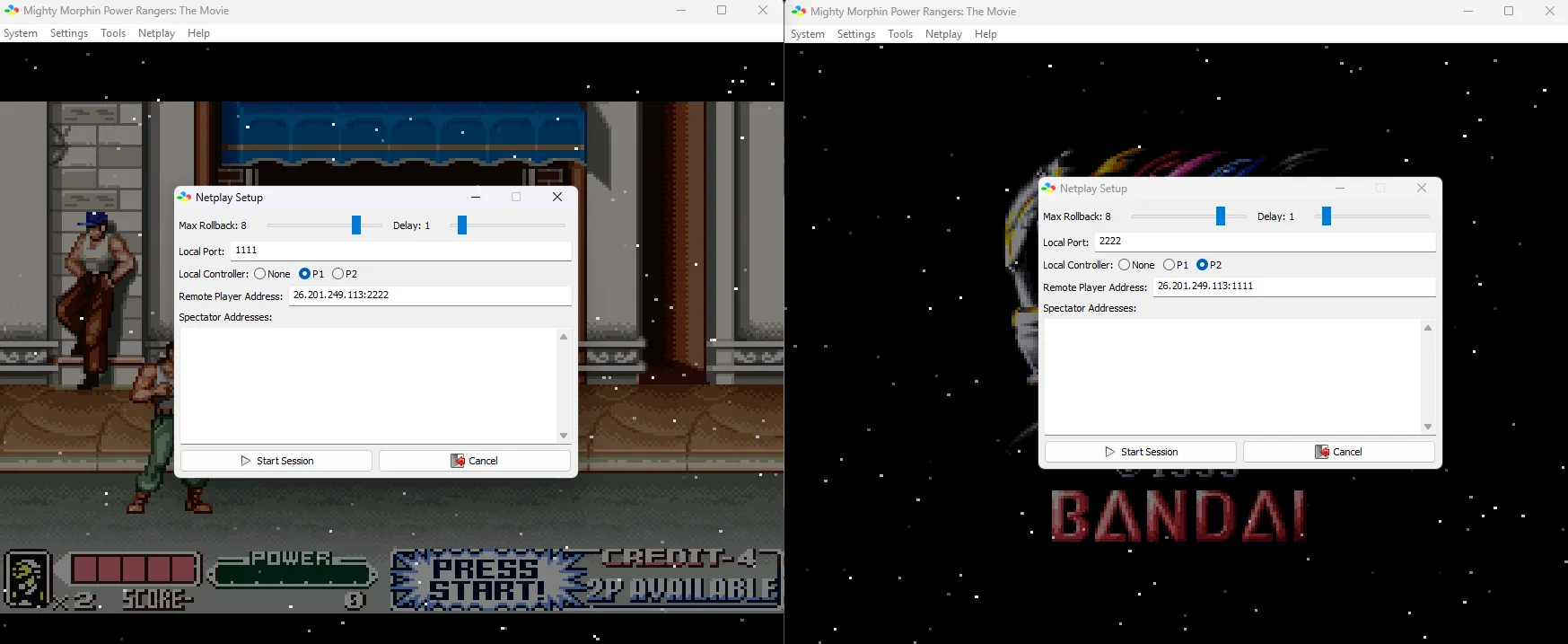
Task: Click scroll up arrow in left spectator list
Action: (x=564, y=337)
